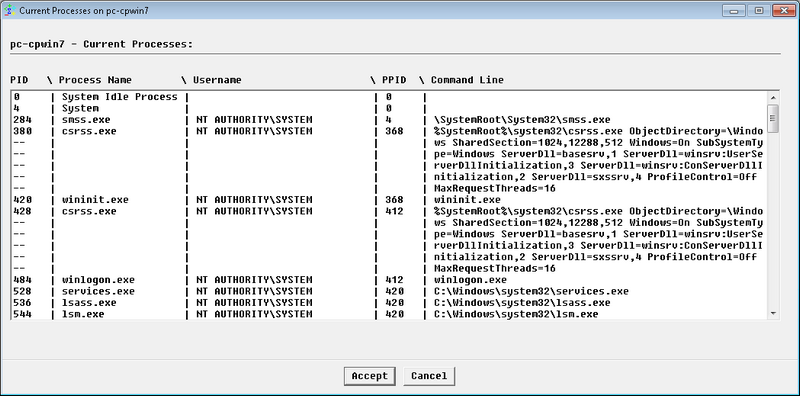The height and width of the screenshot is (396, 800).
Task: Click the PPID column header
Action: pos(394,80)
